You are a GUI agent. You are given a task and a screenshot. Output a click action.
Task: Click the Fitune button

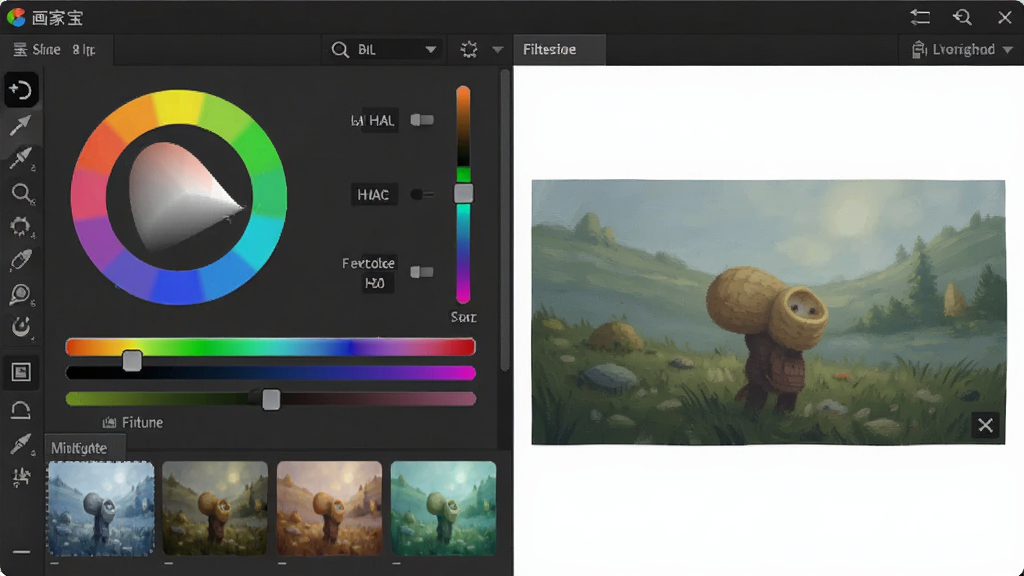(x=133, y=423)
